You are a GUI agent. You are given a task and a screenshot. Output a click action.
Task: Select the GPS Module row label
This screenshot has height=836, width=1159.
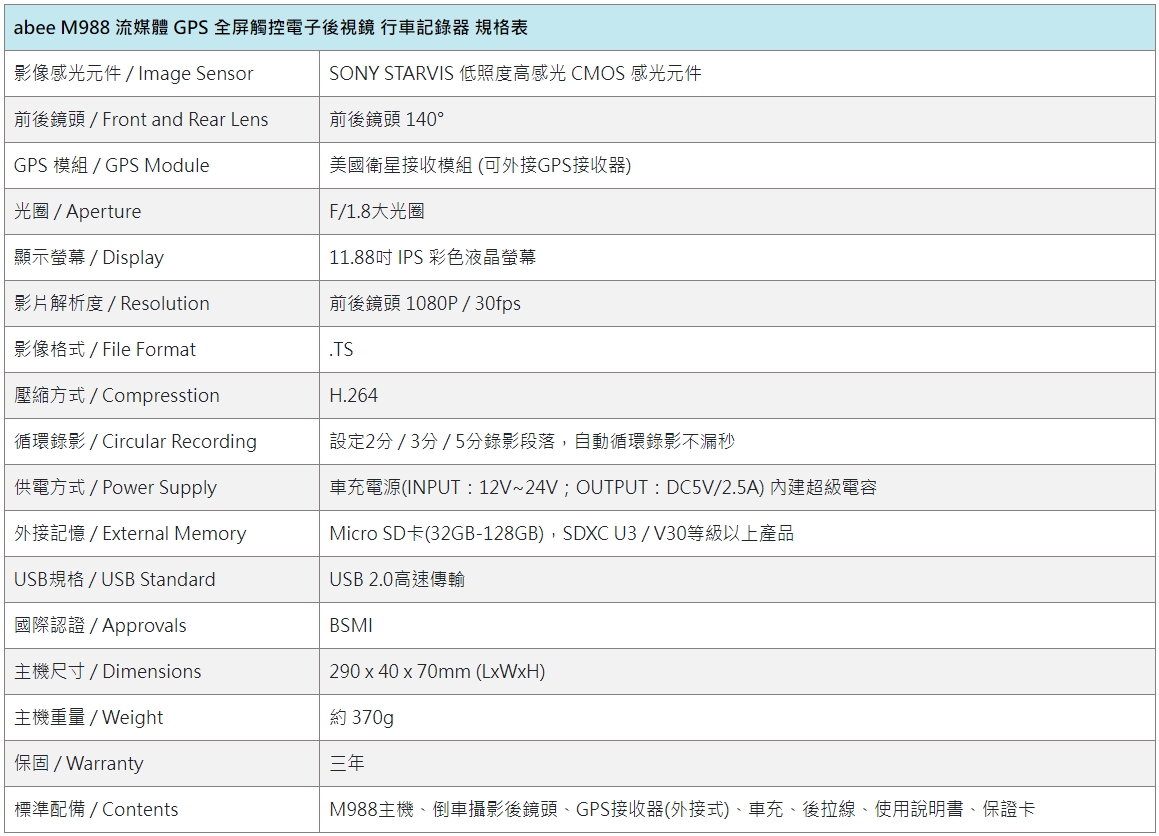pos(110,165)
